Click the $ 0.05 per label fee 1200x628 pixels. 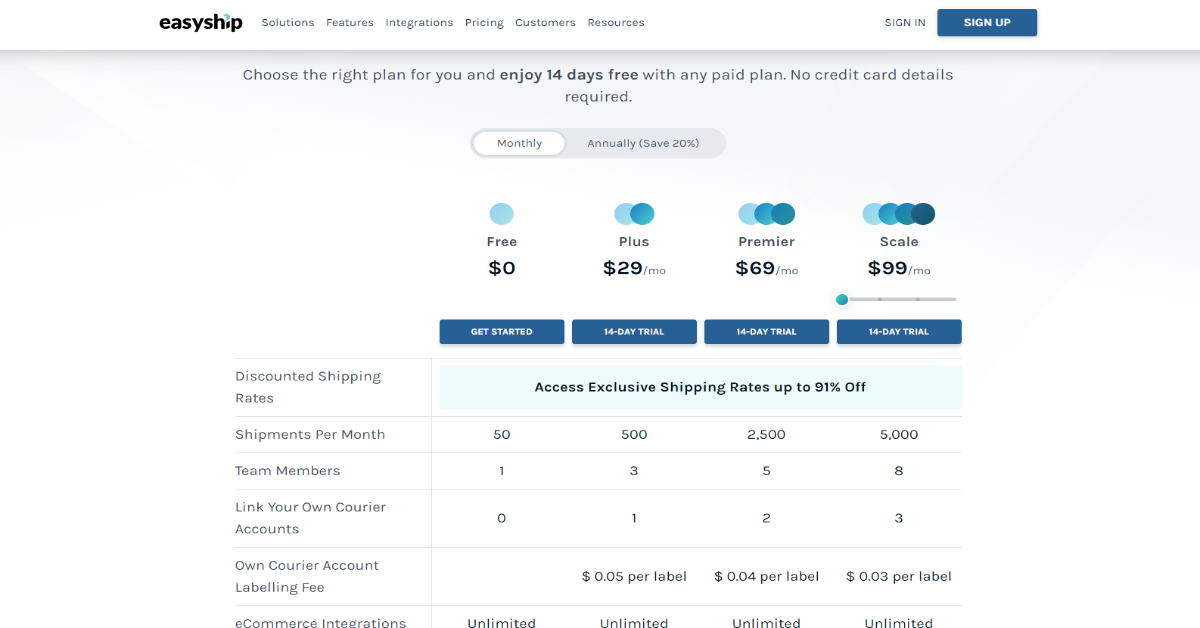click(x=634, y=576)
